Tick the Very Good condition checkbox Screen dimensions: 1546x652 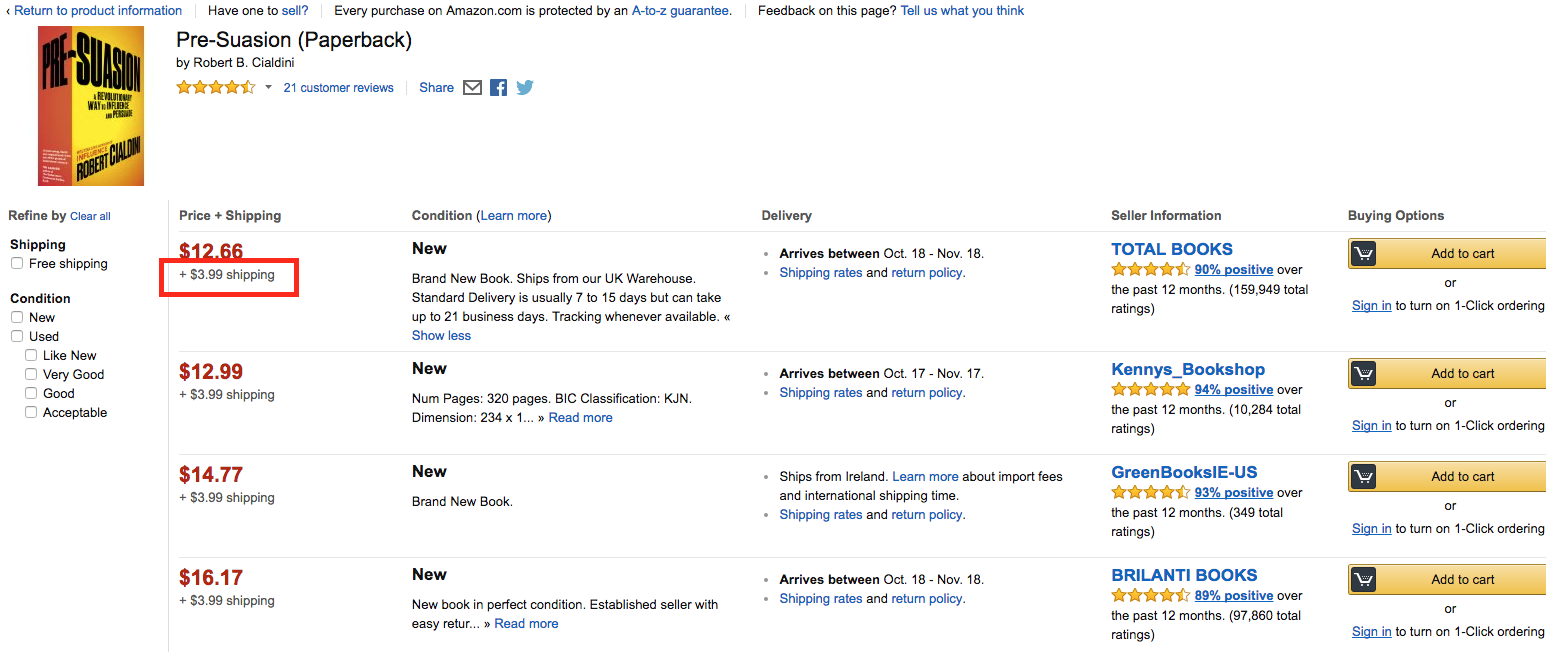tap(31, 375)
